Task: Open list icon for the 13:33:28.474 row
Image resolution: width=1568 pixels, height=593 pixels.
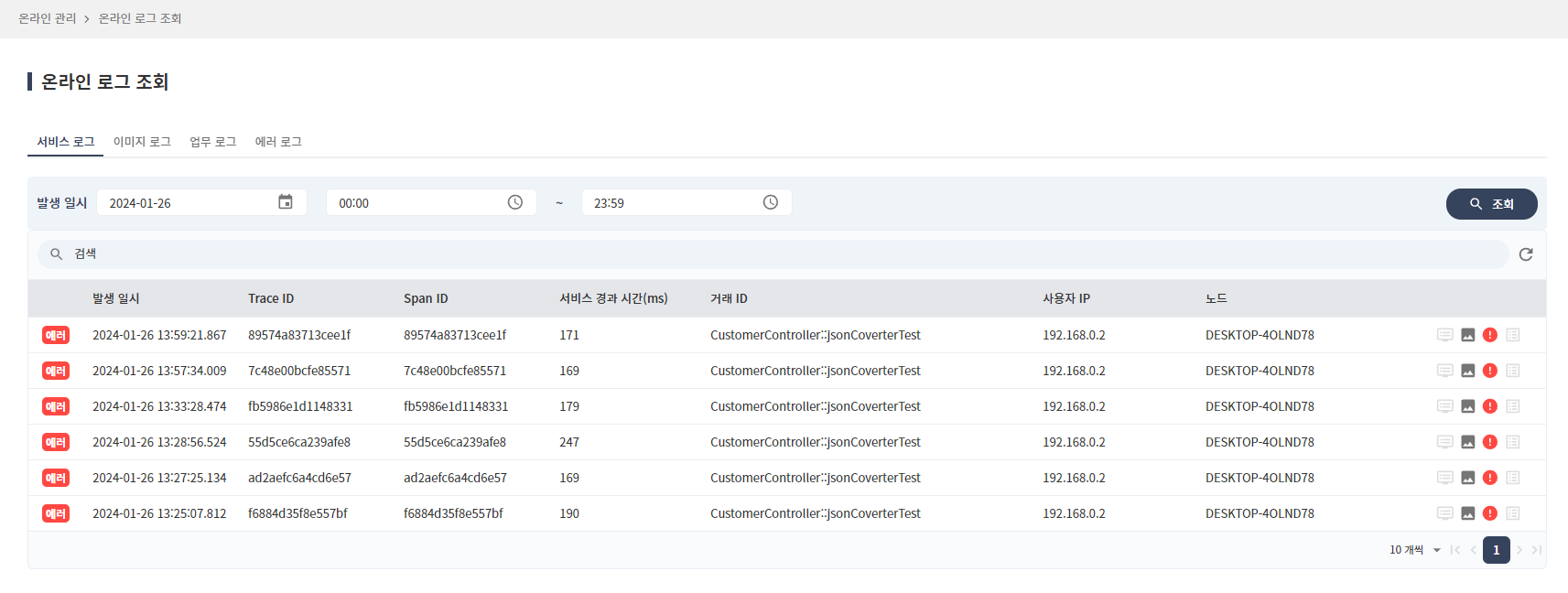Action: pyautogui.click(x=1513, y=406)
